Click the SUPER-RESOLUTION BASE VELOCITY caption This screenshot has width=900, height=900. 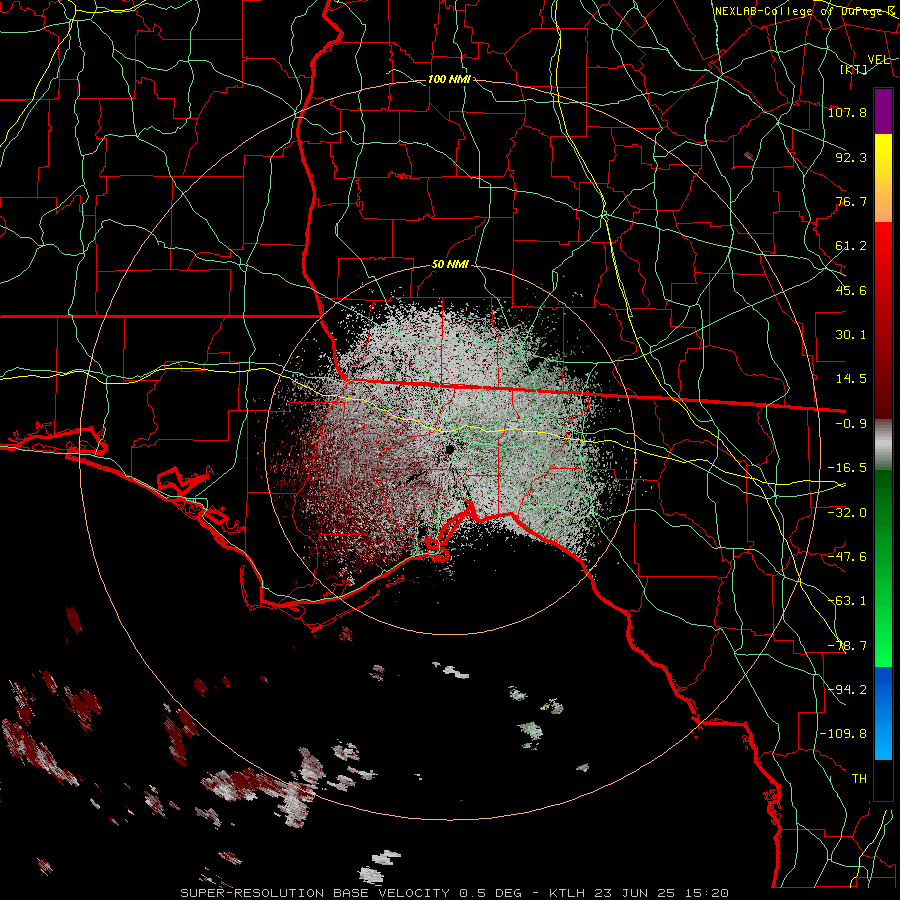pos(317,893)
